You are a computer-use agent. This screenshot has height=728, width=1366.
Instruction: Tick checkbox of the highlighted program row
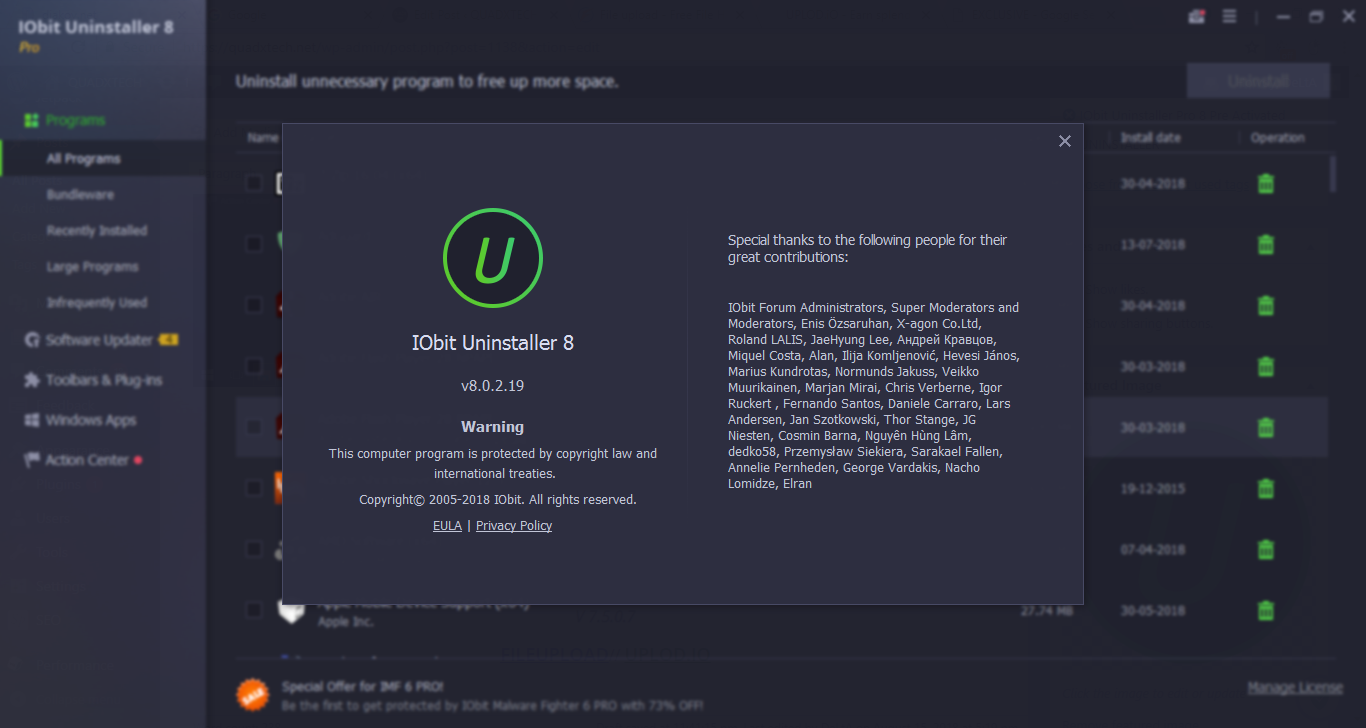(x=254, y=428)
